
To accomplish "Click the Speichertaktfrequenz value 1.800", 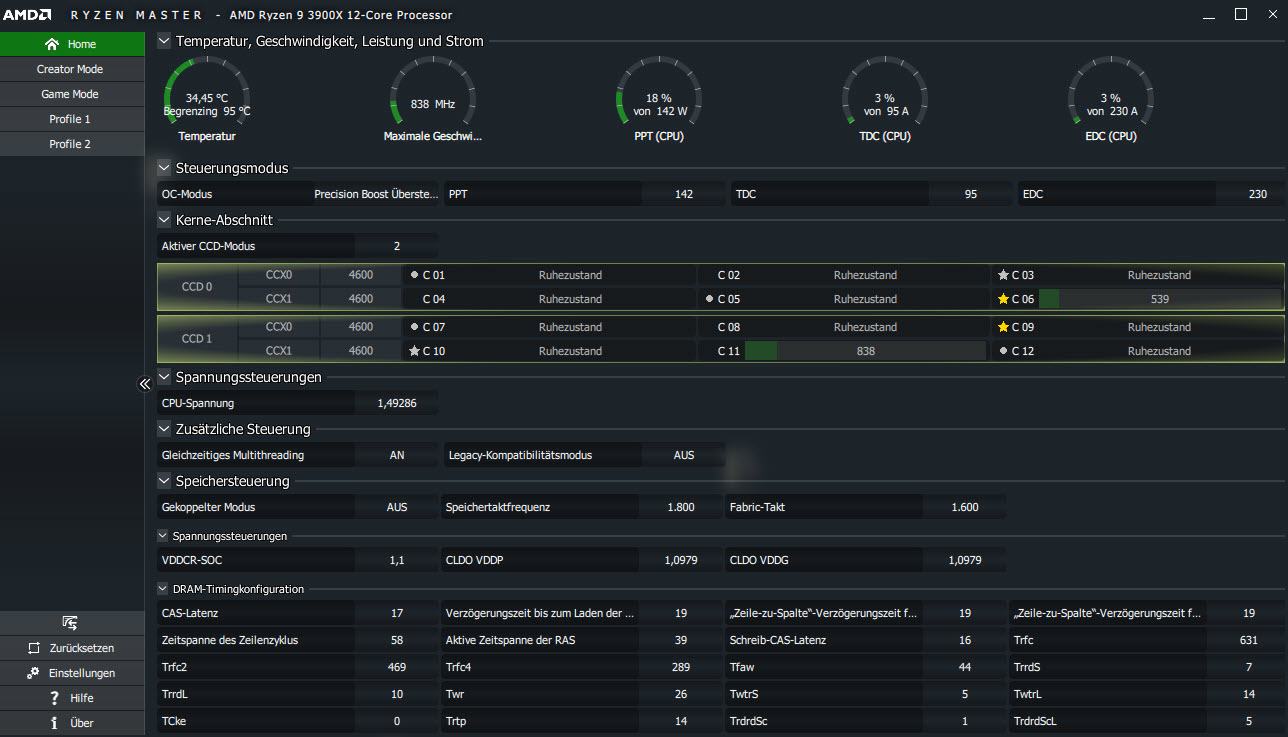I will point(681,507).
